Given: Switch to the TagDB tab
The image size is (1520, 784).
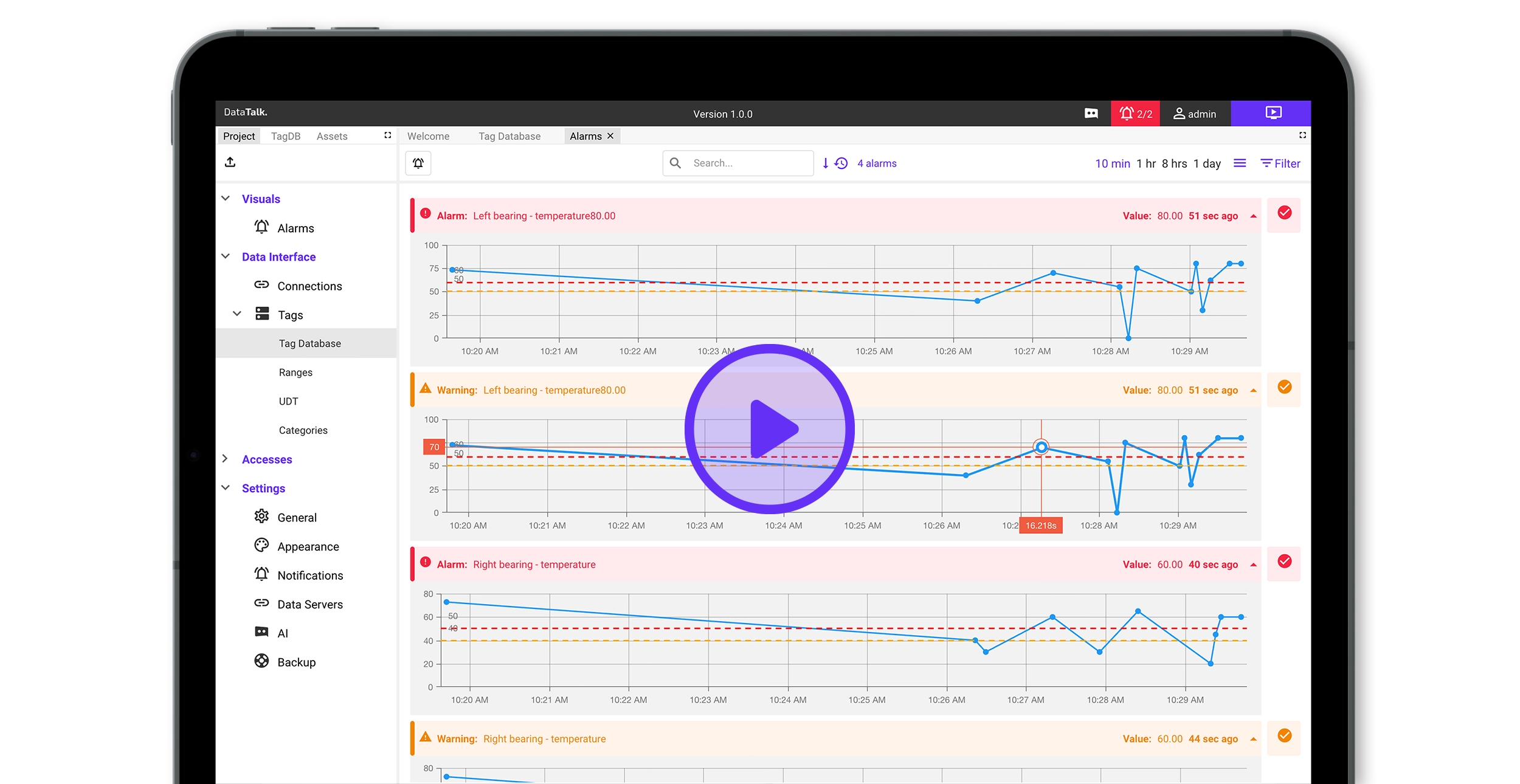Looking at the screenshot, I should coord(286,136).
